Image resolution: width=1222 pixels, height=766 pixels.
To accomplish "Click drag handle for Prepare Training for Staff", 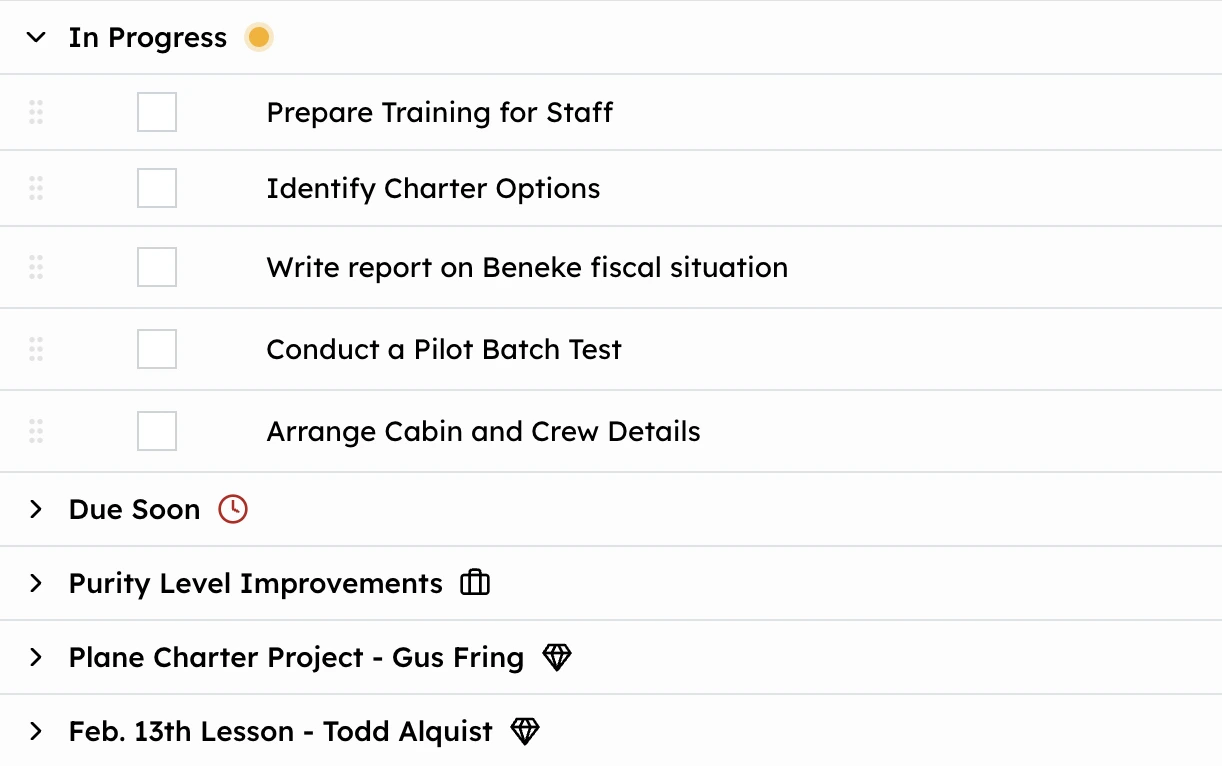I will (36, 112).
